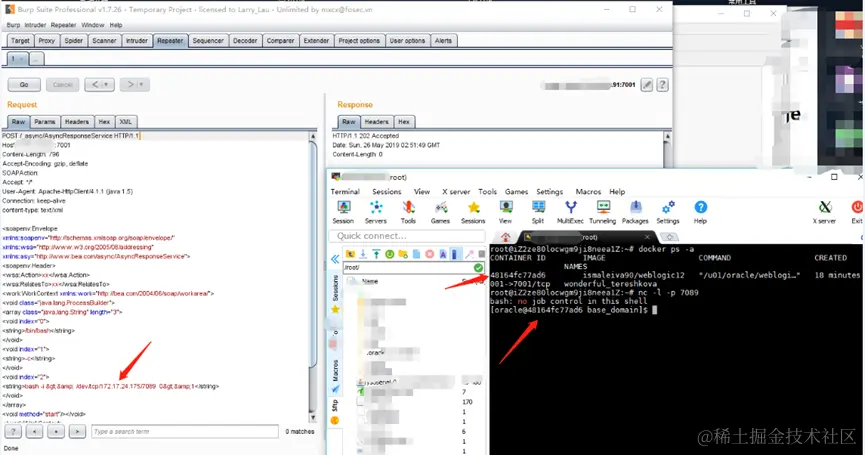Click the search term input field
Viewport: 865px width, 455px height.
click(x=185, y=431)
